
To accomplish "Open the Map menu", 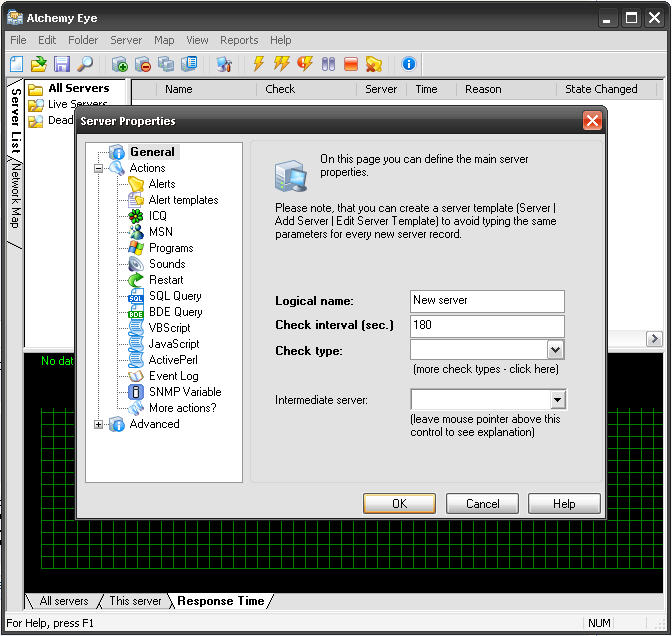I will pyautogui.click(x=164, y=40).
